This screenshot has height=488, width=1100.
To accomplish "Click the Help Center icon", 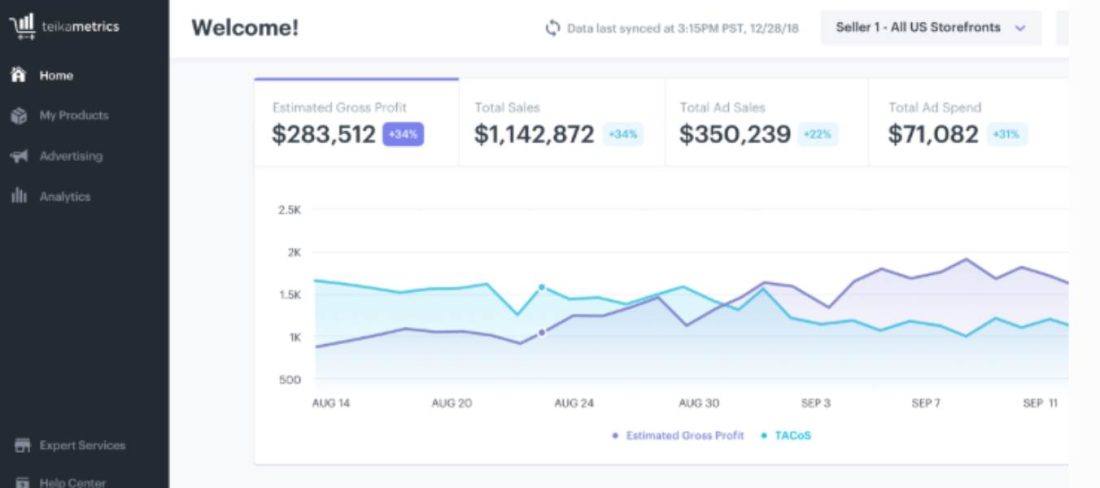I will tap(22, 482).
